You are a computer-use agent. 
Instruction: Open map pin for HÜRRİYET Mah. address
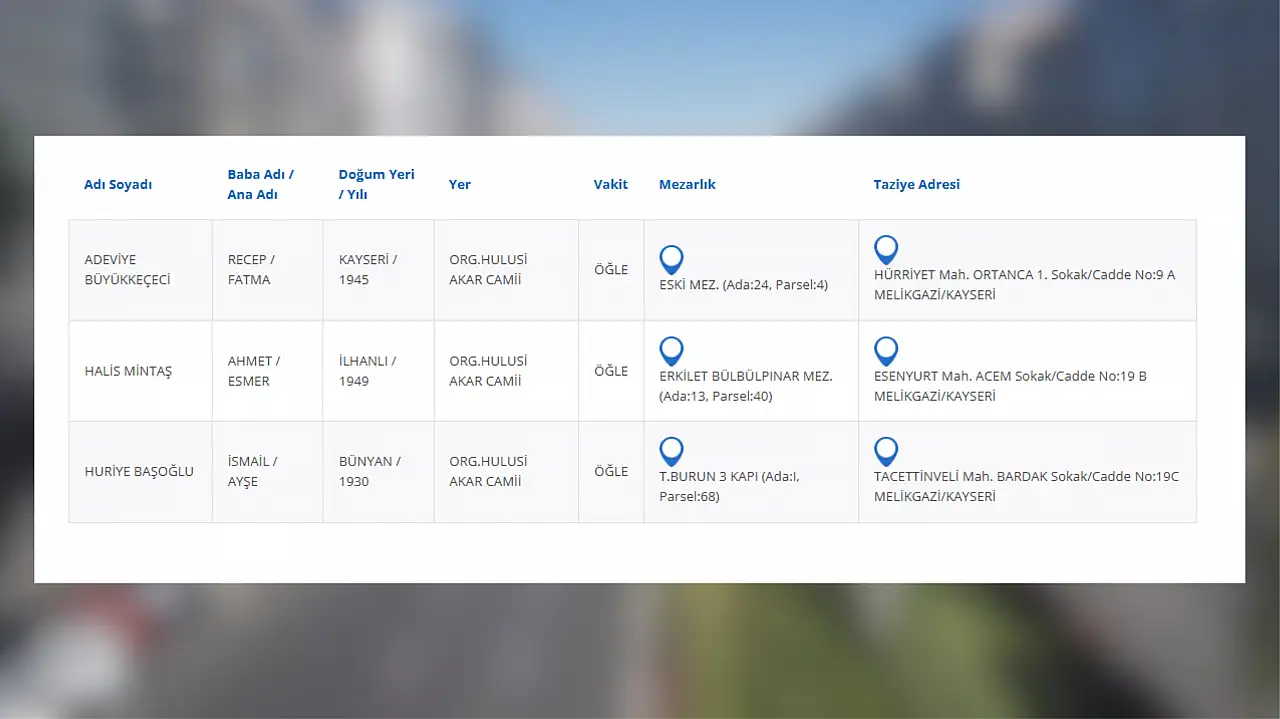point(885,250)
